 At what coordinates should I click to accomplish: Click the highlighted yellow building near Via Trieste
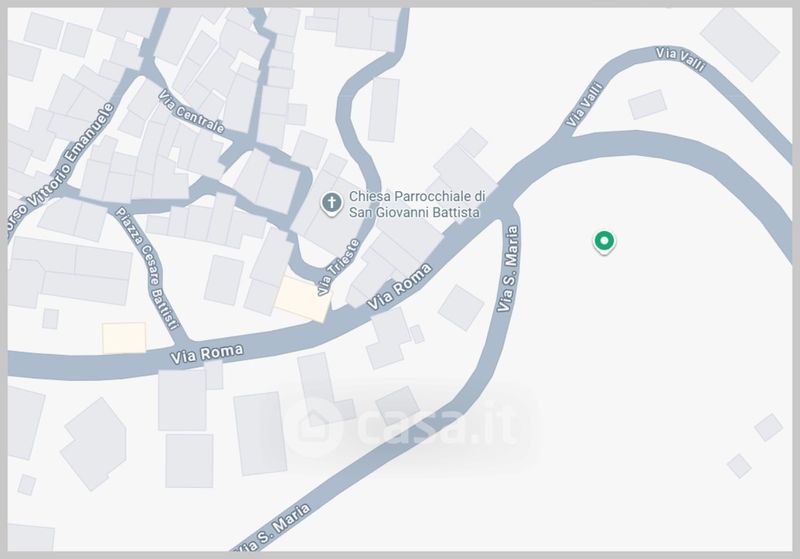[x=303, y=299]
